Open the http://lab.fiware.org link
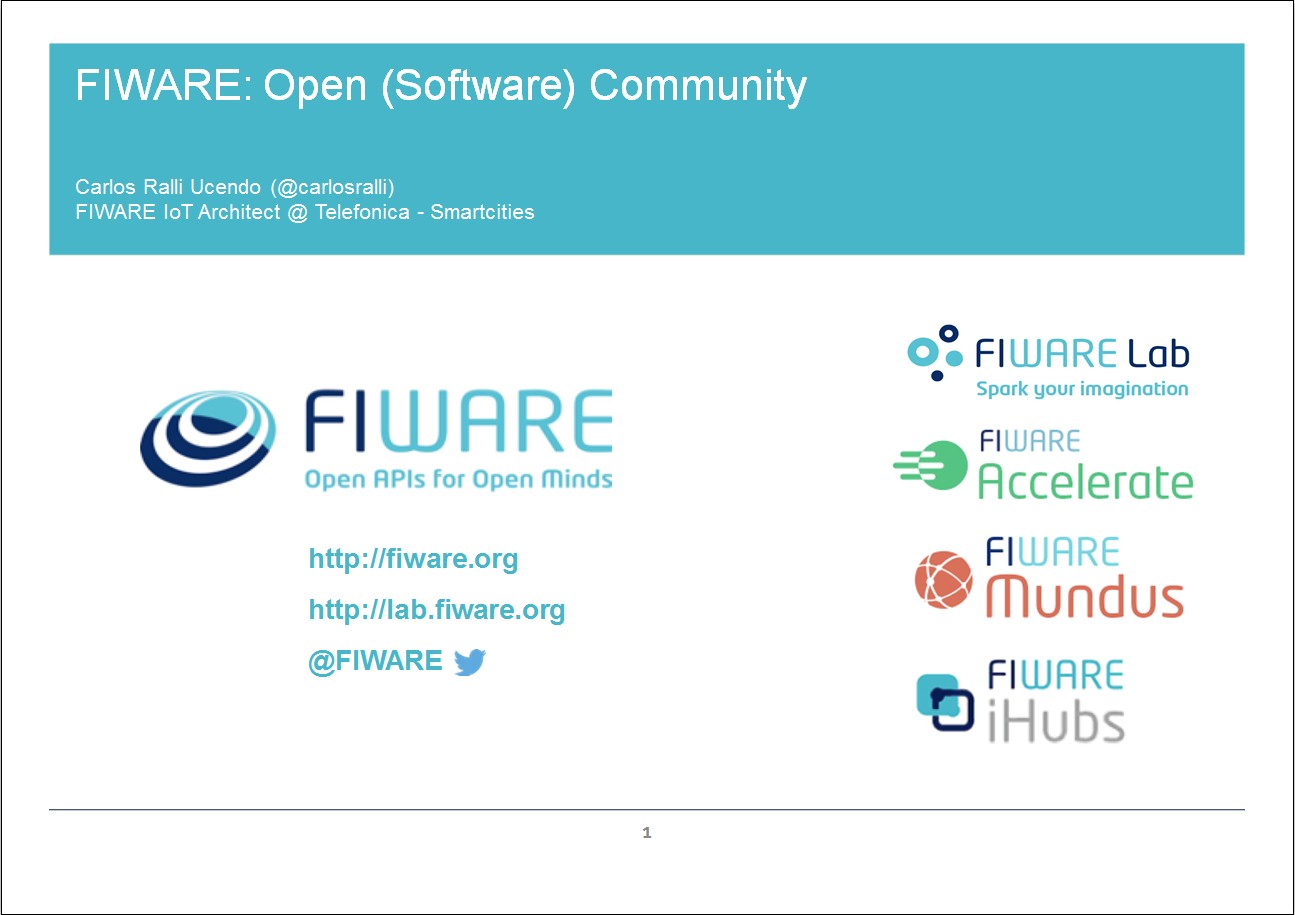This screenshot has width=1295, height=915. pyautogui.click(x=437, y=609)
